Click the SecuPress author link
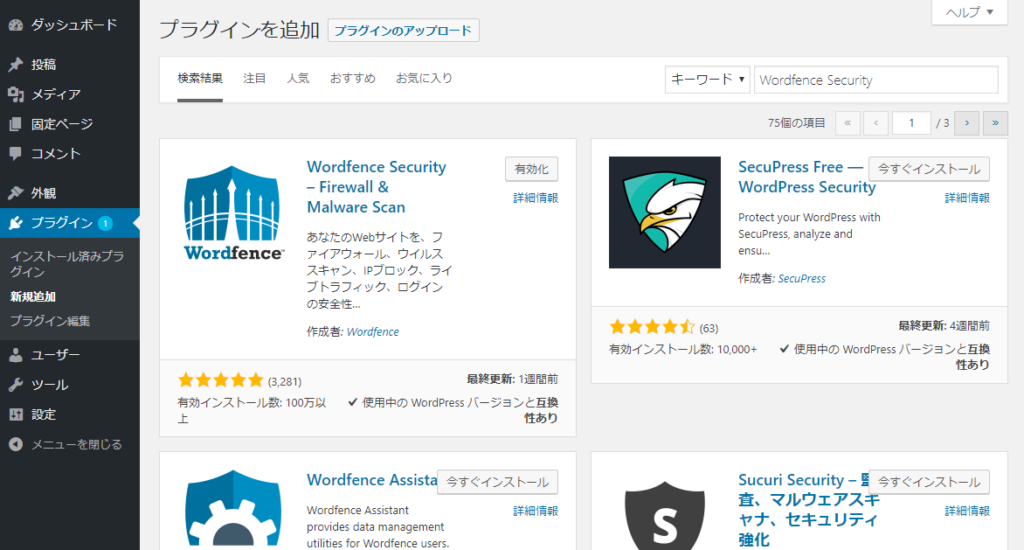This screenshot has height=550, width=1024. point(801,278)
